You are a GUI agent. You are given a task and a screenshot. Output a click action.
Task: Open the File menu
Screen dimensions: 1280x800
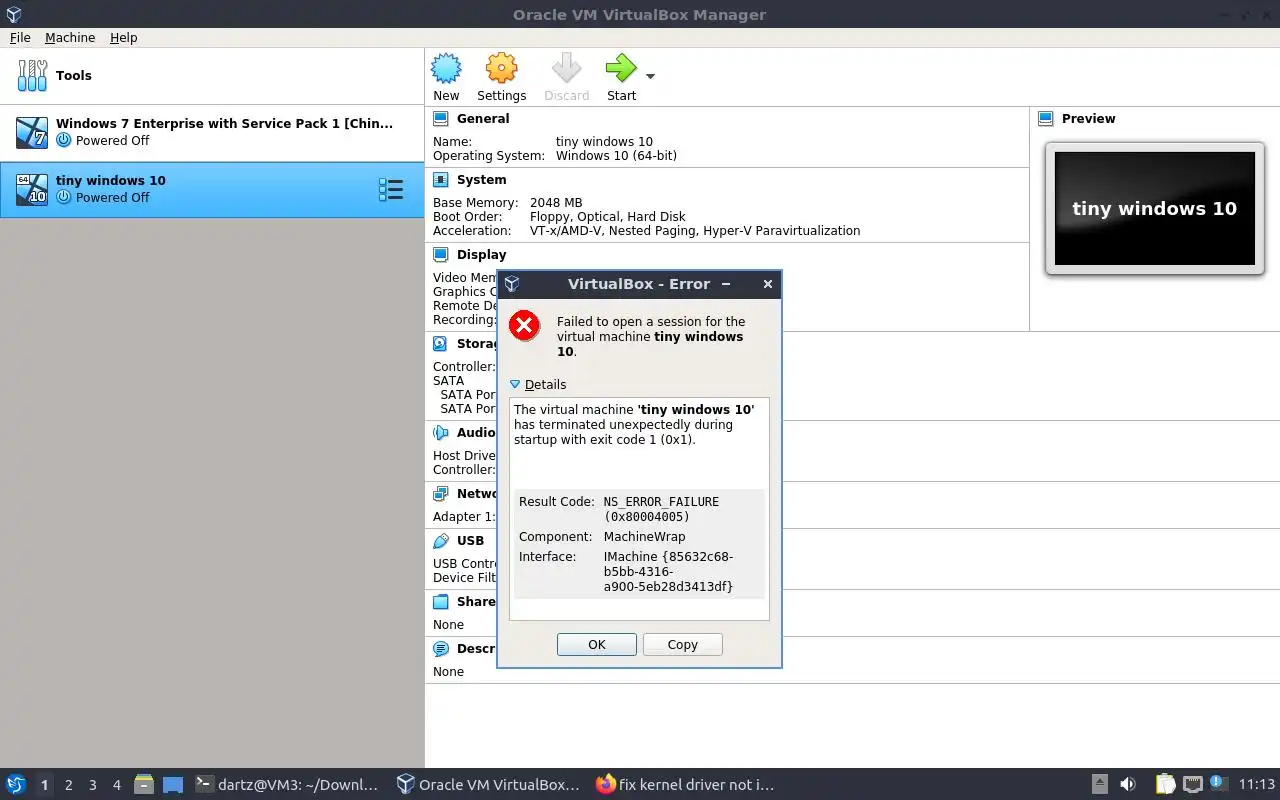click(x=20, y=37)
